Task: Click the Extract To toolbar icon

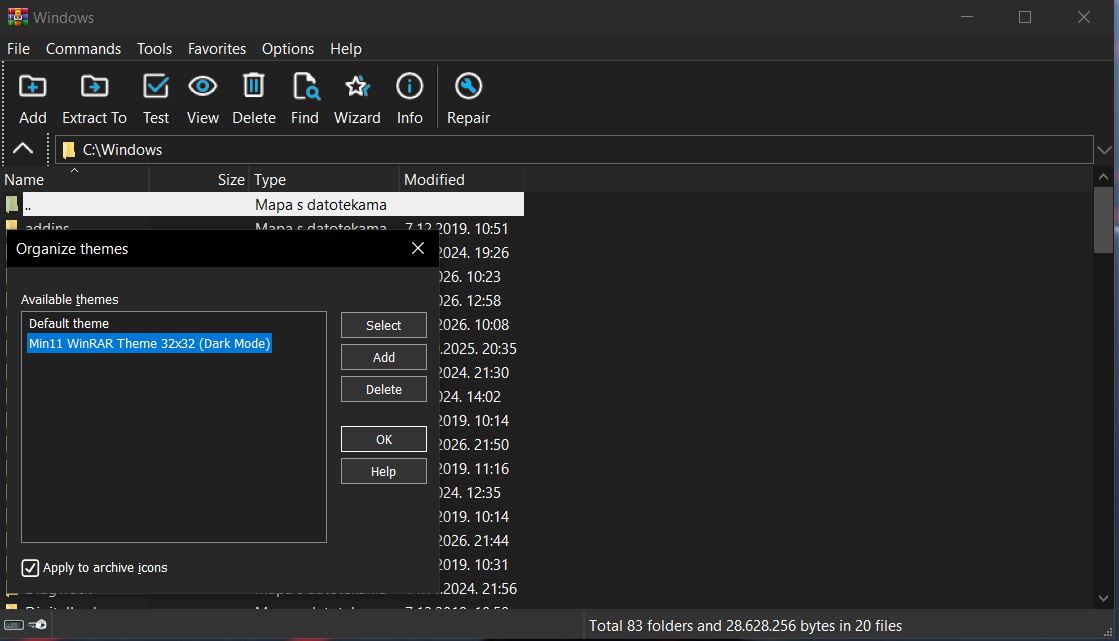Action: click(x=94, y=86)
